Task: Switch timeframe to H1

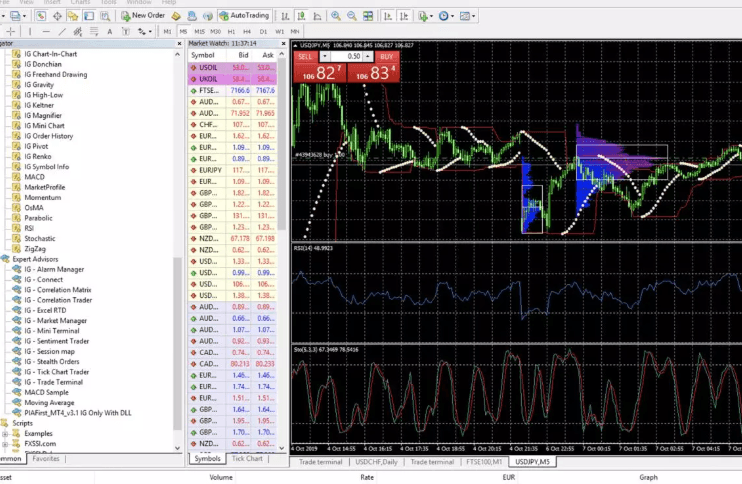Action: pyautogui.click(x=231, y=32)
